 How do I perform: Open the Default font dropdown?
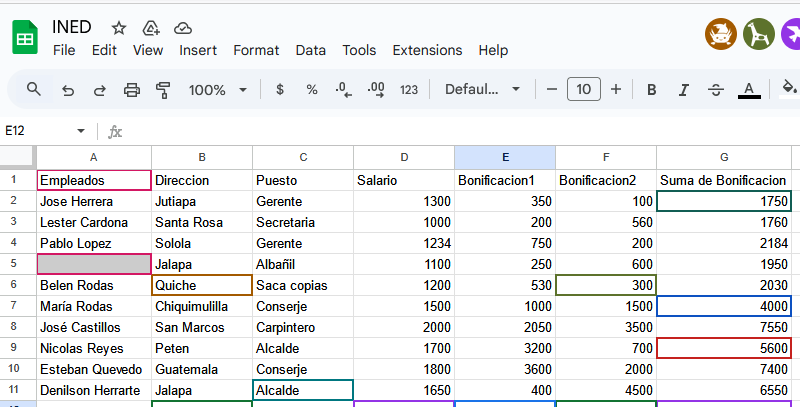coord(482,90)
